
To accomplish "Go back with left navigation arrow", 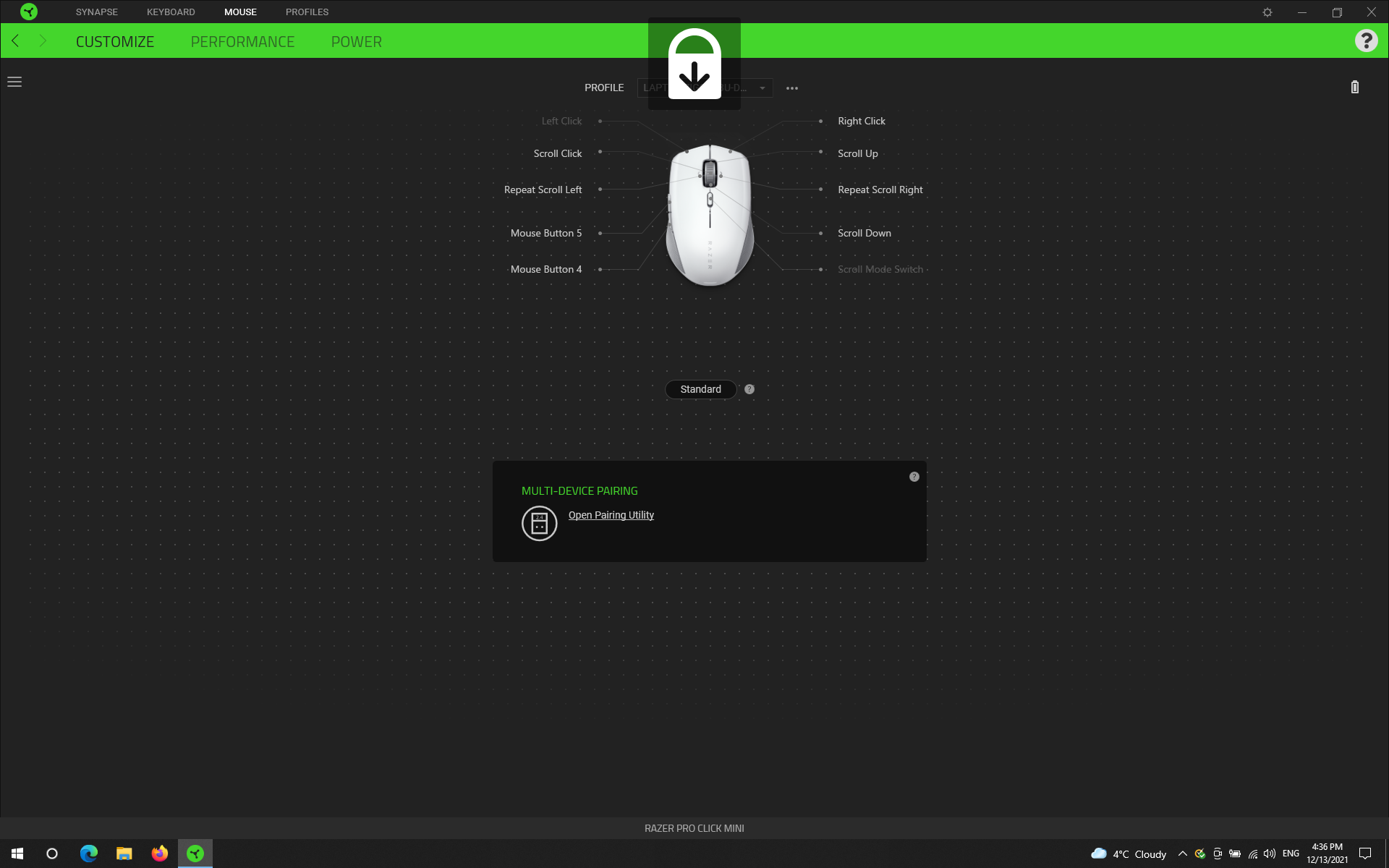I will pos(15,41).
